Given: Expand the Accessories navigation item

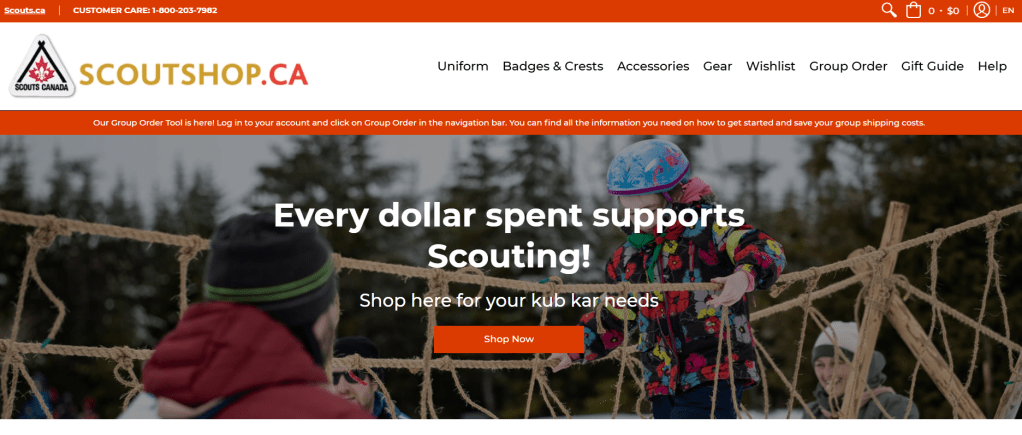Looking at the screenshot, I should [x=653, y=66].
